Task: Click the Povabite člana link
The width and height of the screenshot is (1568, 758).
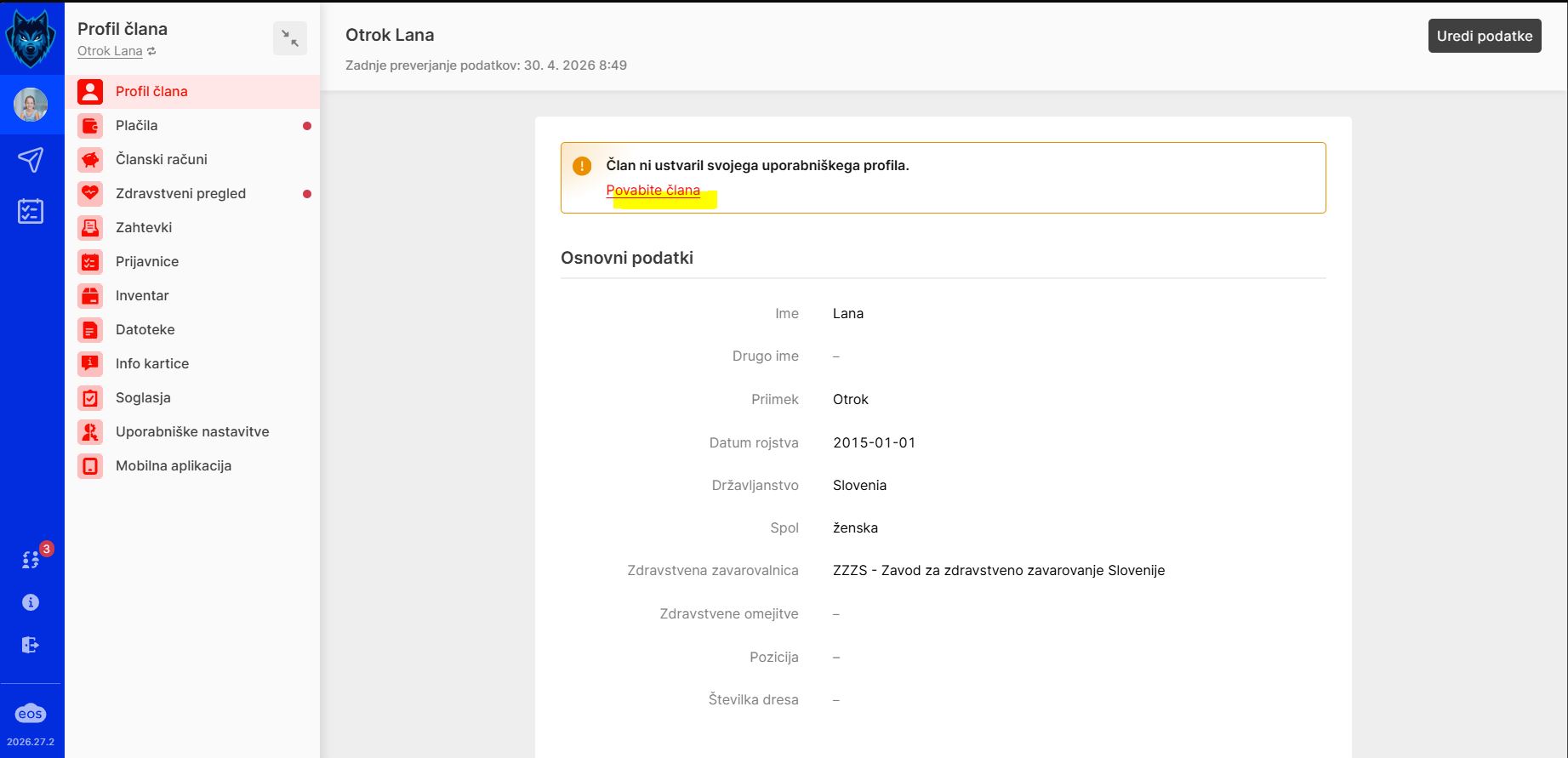Action: (x=653, y=190)
